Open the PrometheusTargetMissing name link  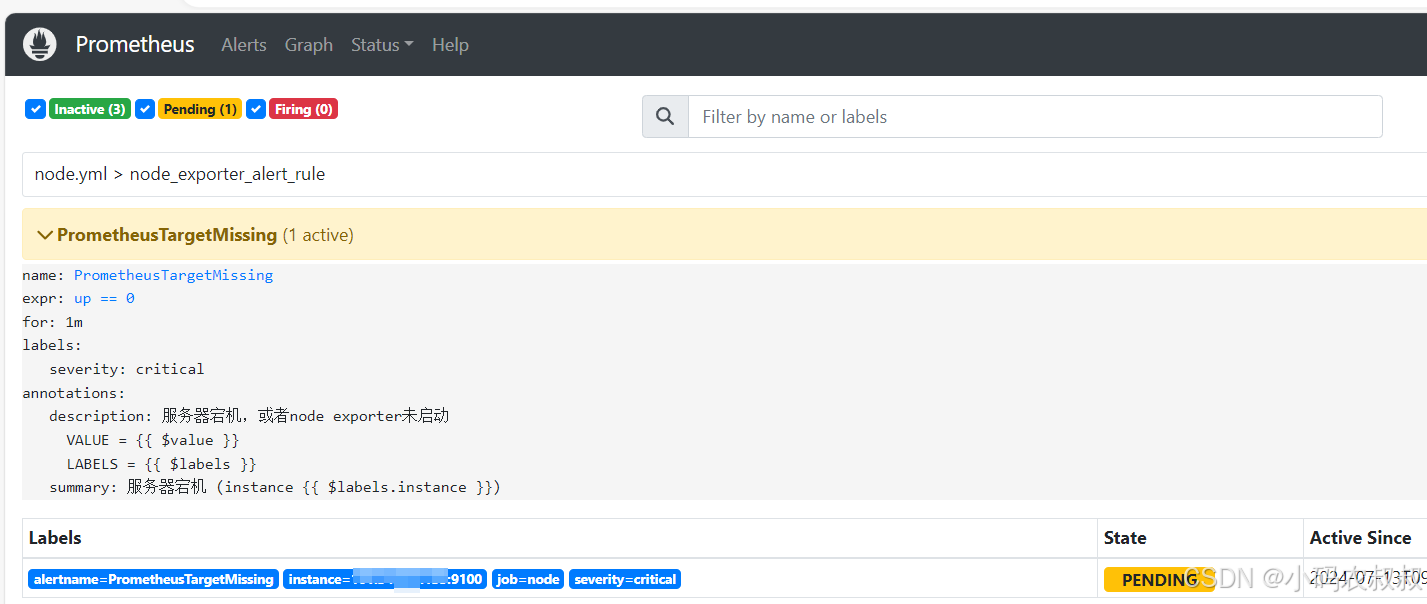pyautogui.click(x=173, y=275)
